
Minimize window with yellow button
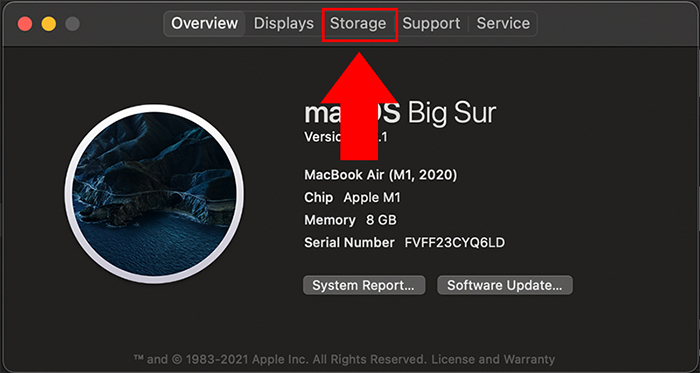49,24
